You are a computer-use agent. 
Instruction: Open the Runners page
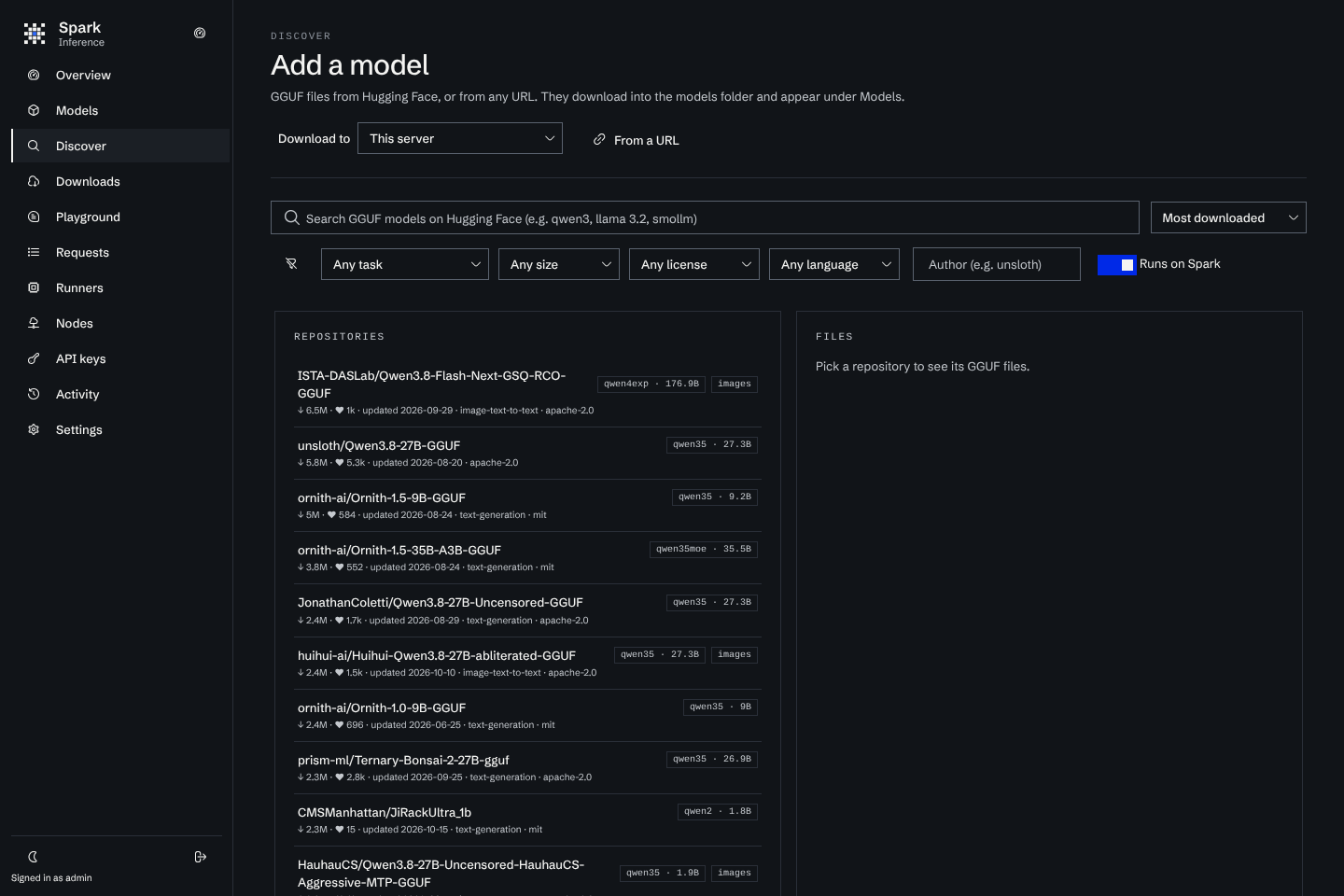click(x=120, y=287)
